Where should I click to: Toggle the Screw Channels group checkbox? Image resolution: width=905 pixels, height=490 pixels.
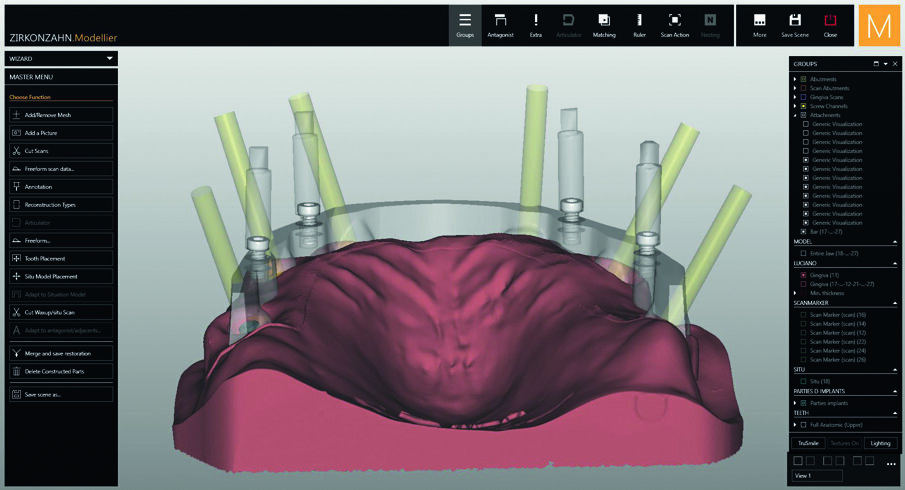(x=803, y=106)
